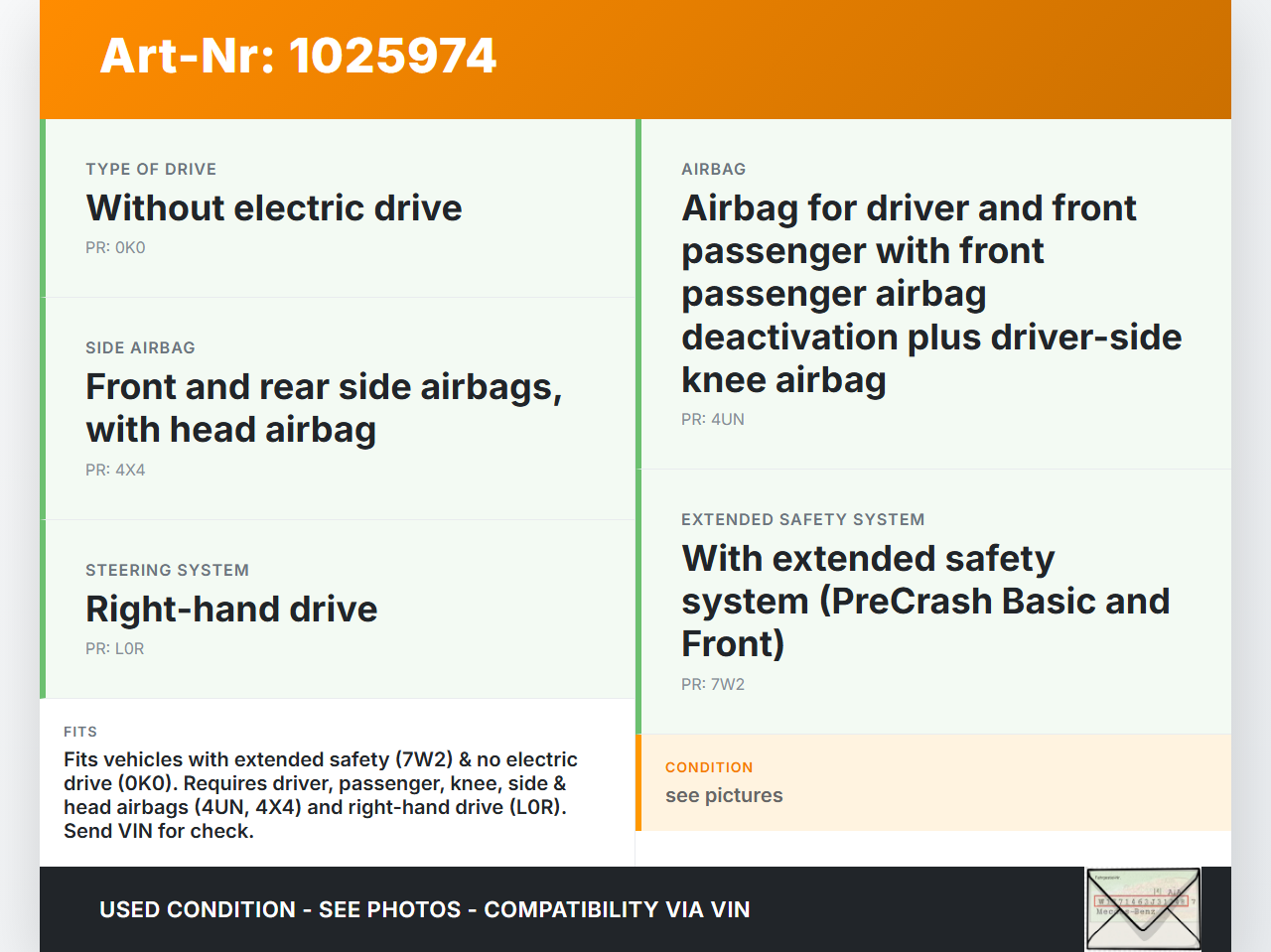Click the 'TYPE OF DRIVE' label

[x=151, y=170]
